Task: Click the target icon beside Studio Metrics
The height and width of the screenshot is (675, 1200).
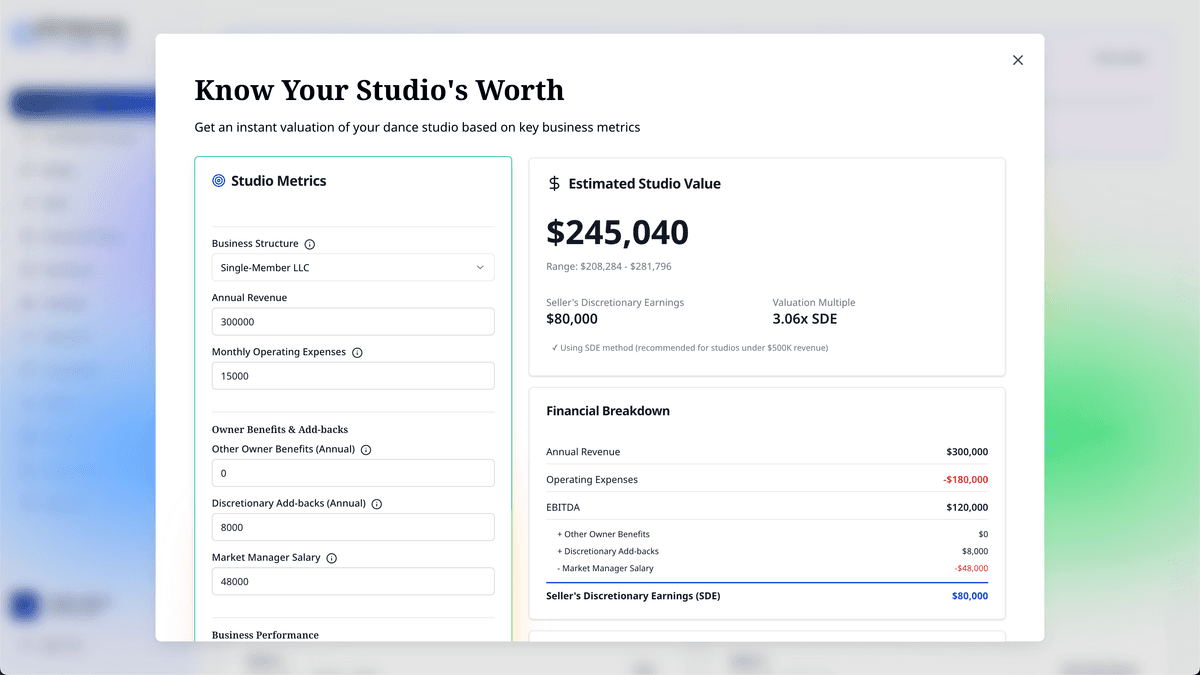Action: pos(218,180)
